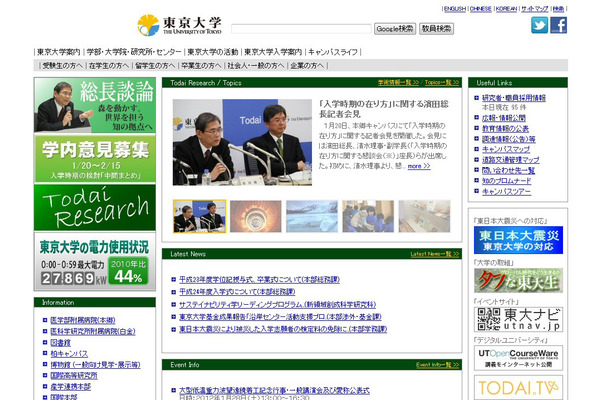Select 留学生の方へ audience tab
Image resolution: width=610 pixels, height=400 pixels.
coord(155,66)
